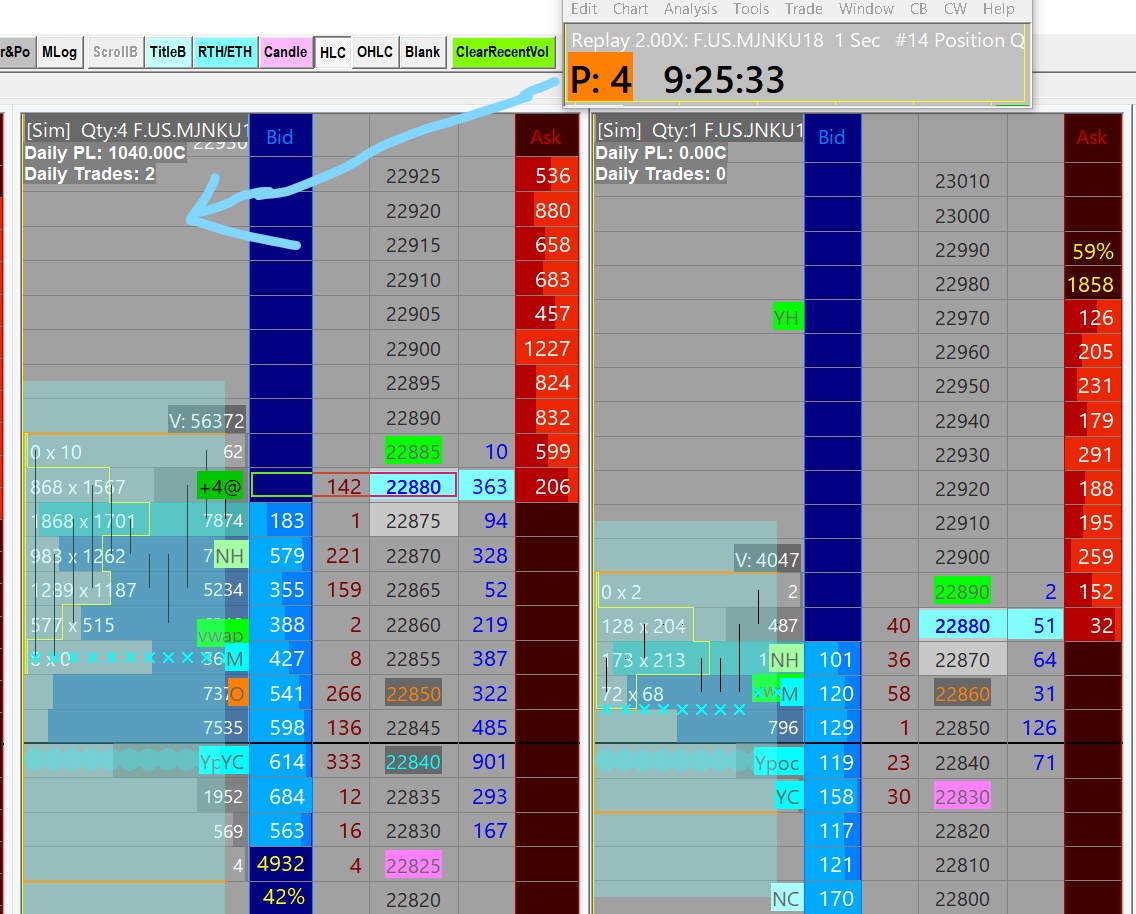Screen dimensions: 1136x914
Task: Open the Edit menu
Action: (583, 9)
